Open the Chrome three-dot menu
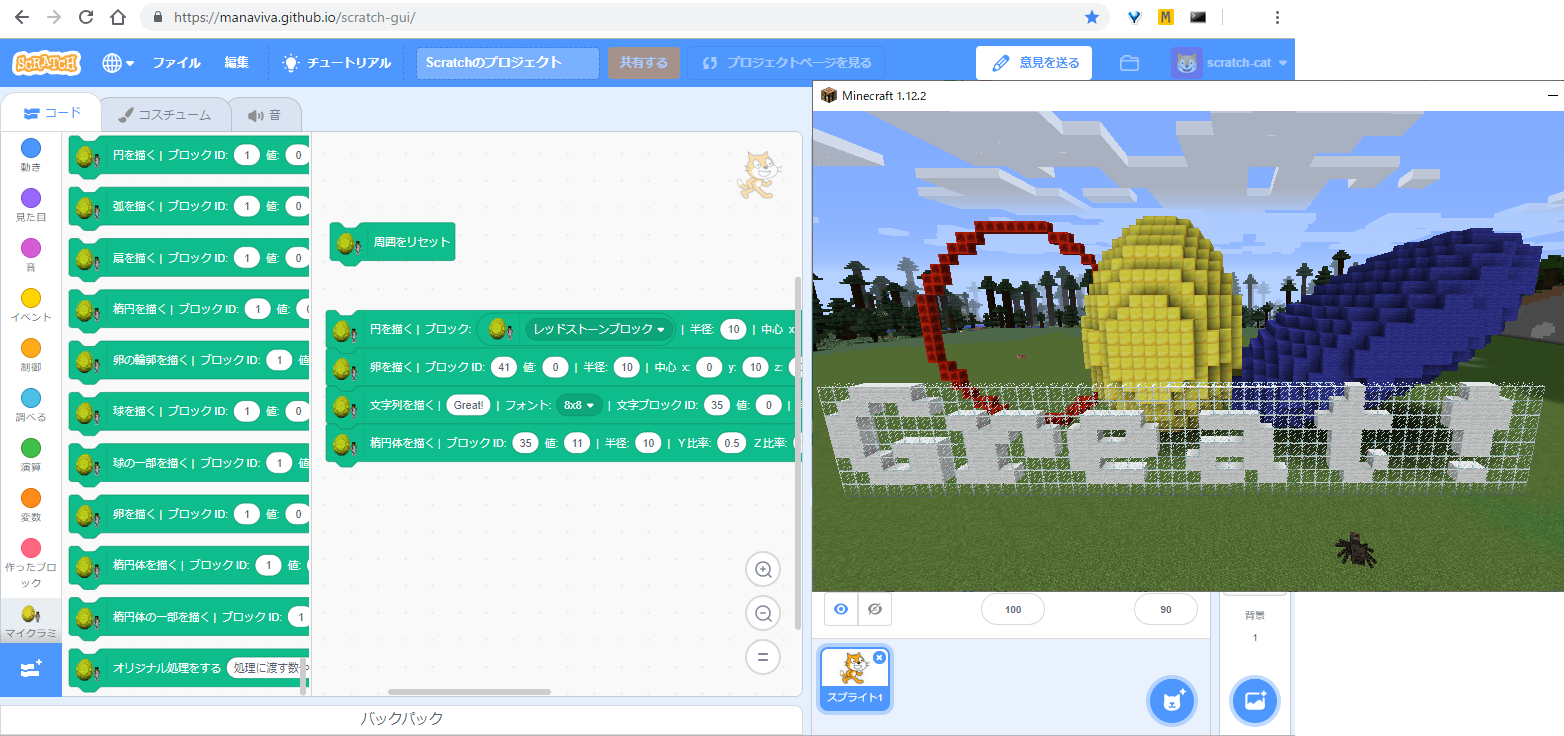Screen dimensions: 1564x736 click(1277, 17)
